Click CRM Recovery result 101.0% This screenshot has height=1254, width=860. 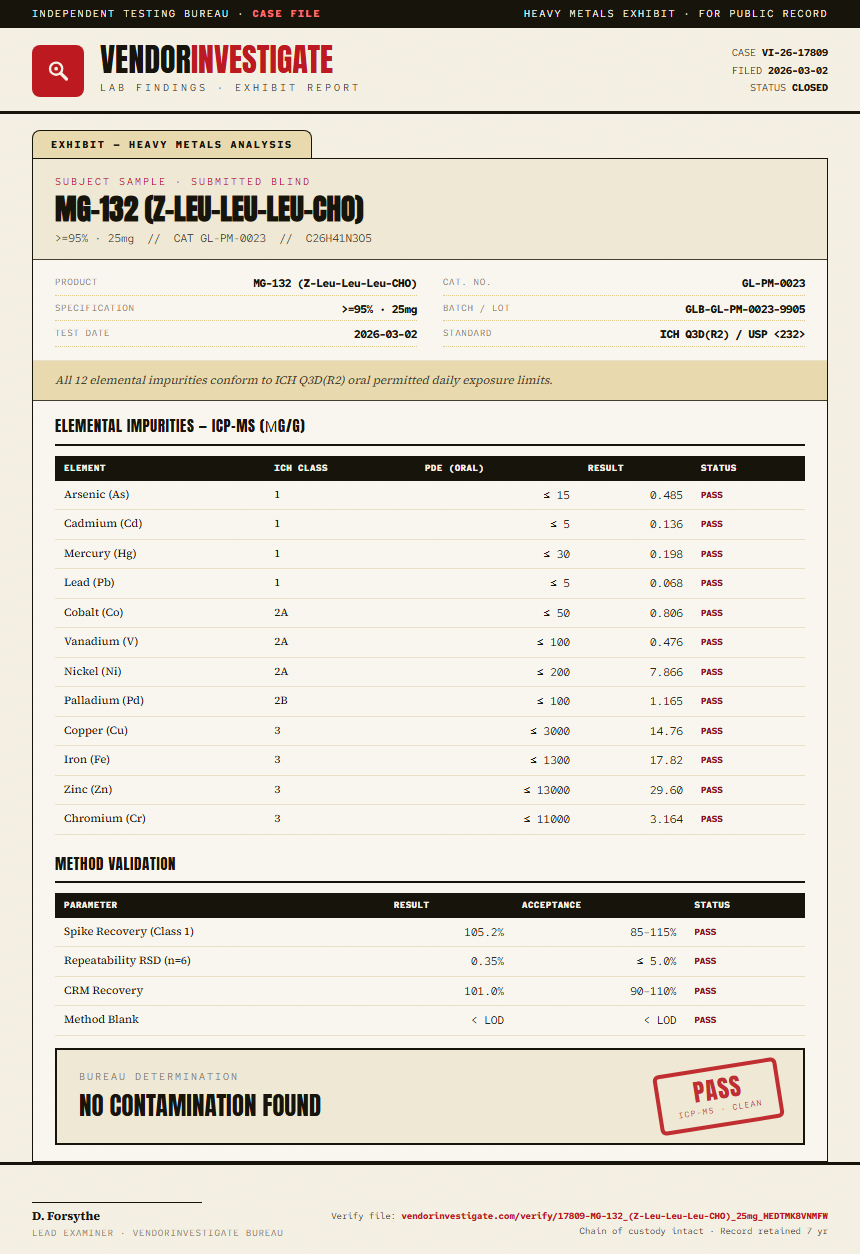484,991
